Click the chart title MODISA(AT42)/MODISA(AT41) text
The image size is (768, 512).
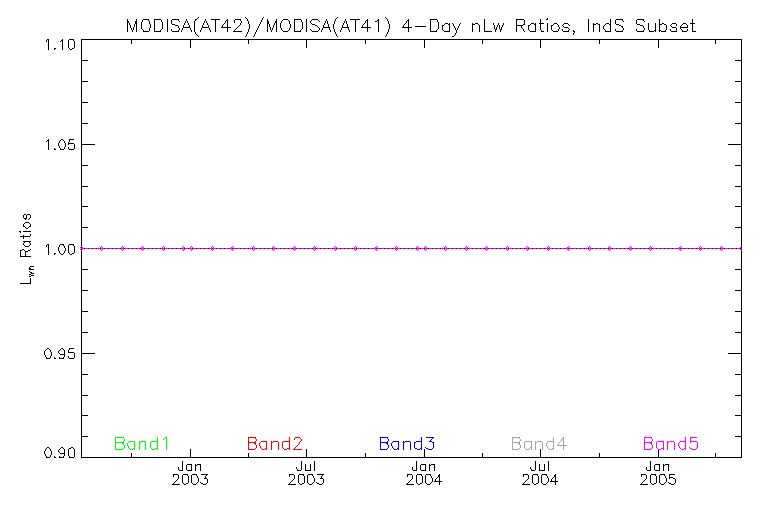coord(259,25)
